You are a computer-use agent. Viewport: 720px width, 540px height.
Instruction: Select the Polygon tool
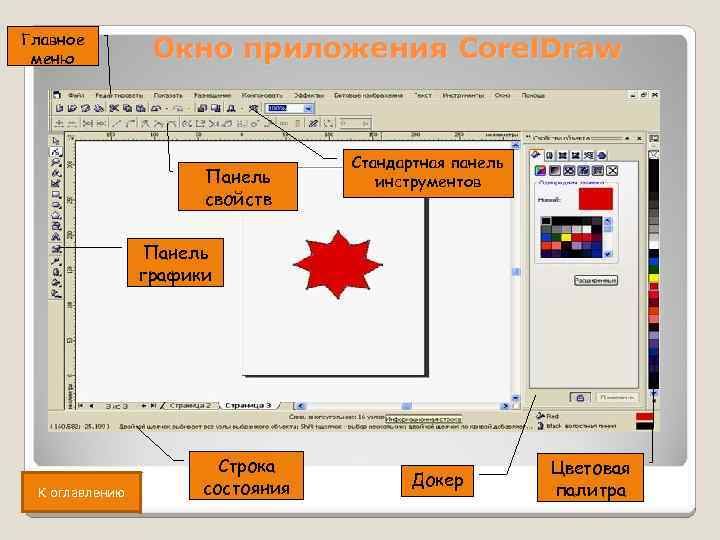[56, 216]
